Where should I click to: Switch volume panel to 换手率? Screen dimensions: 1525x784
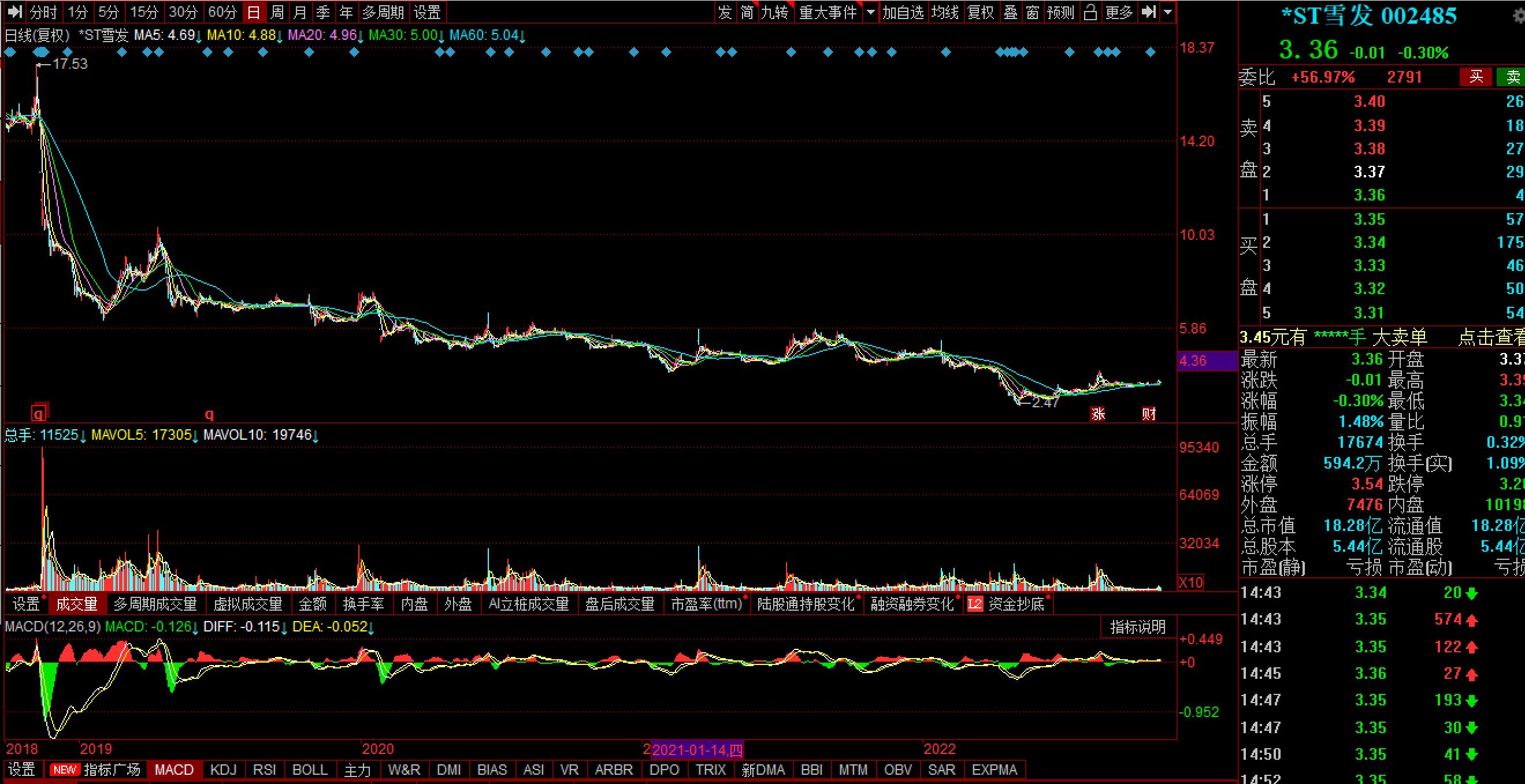(363, 604)
